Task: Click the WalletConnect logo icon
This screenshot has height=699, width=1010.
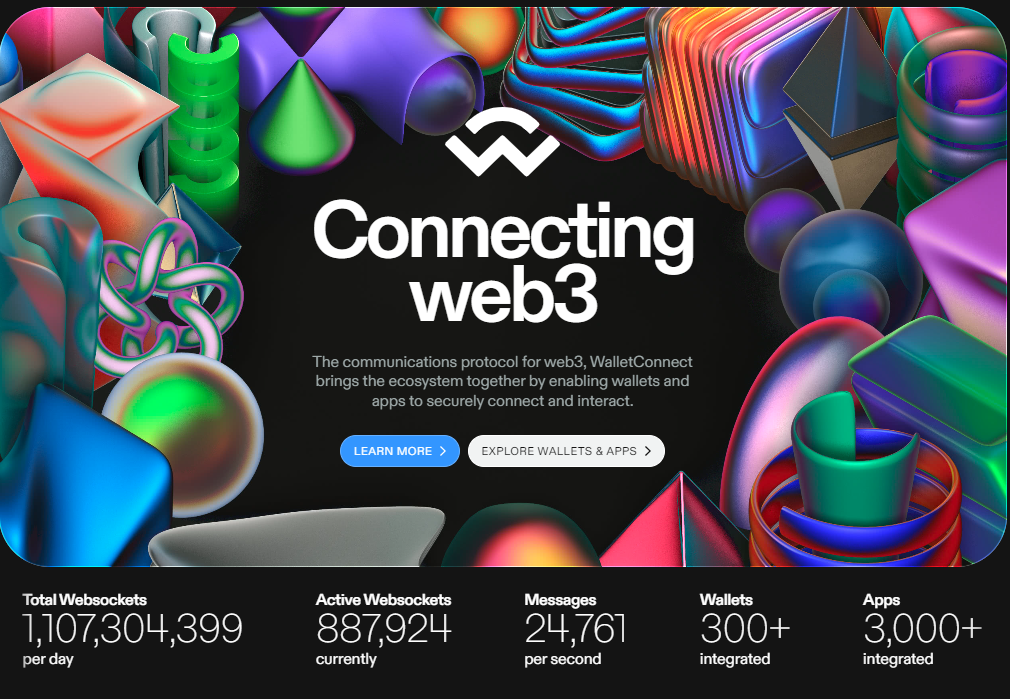Action: 502,142
